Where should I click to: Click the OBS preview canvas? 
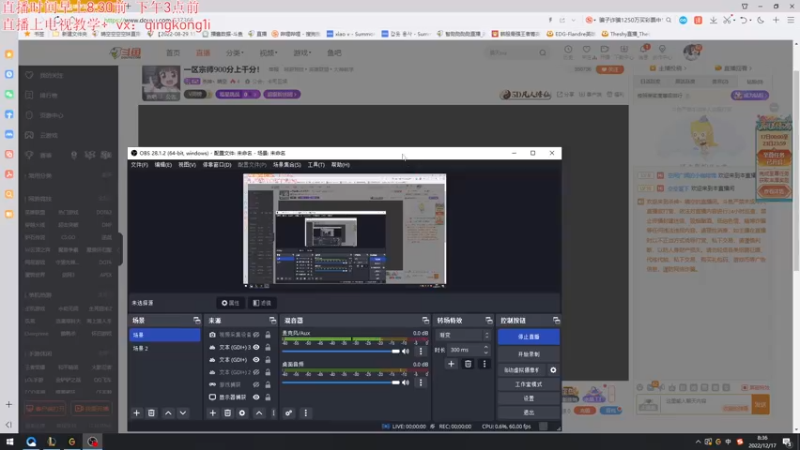(x=344, y=229)
